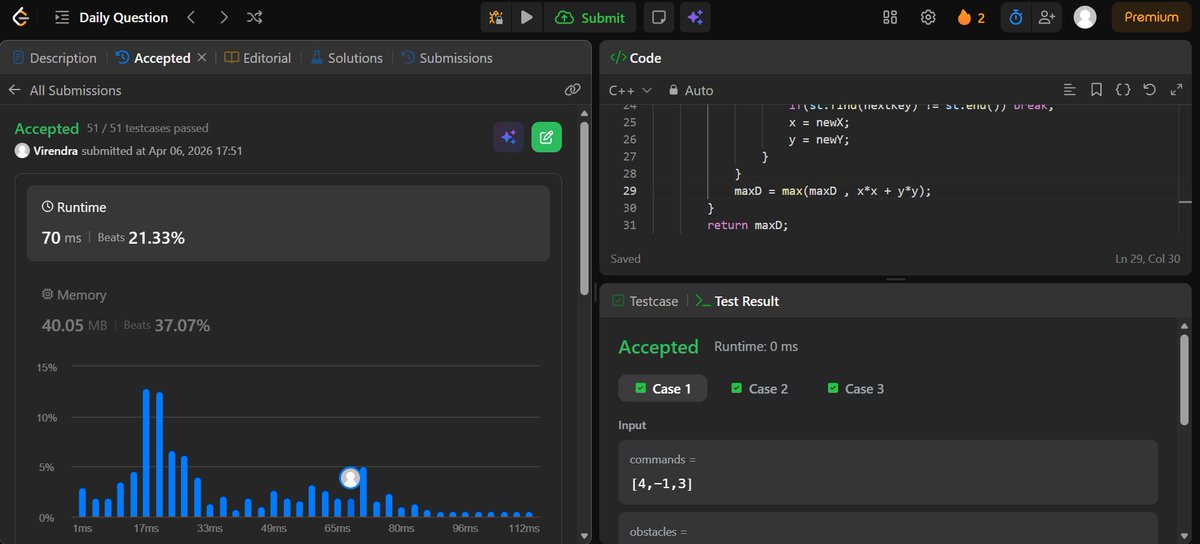
Task: Click the curly braces snippet icon
Action: (1123, 90)
